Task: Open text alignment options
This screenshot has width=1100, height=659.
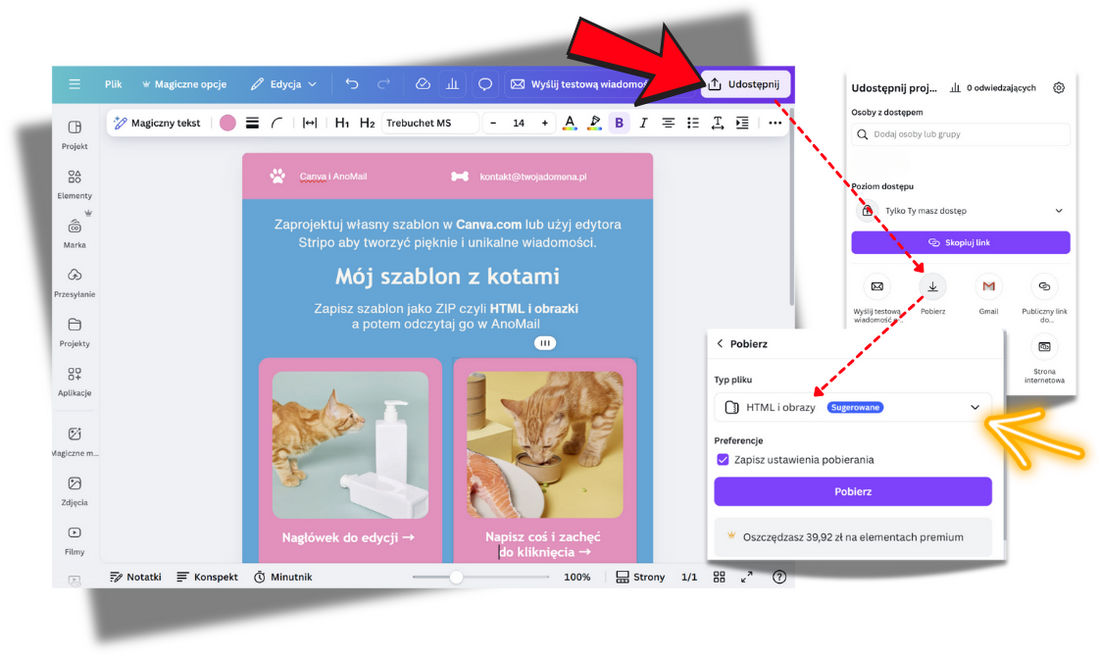Action: click(668, 123)
